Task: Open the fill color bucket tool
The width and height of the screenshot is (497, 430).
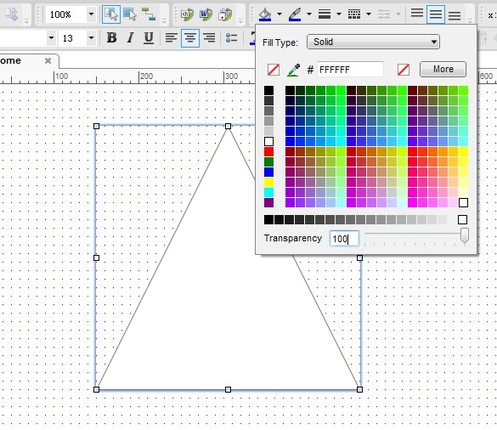Action: (265, 14)
